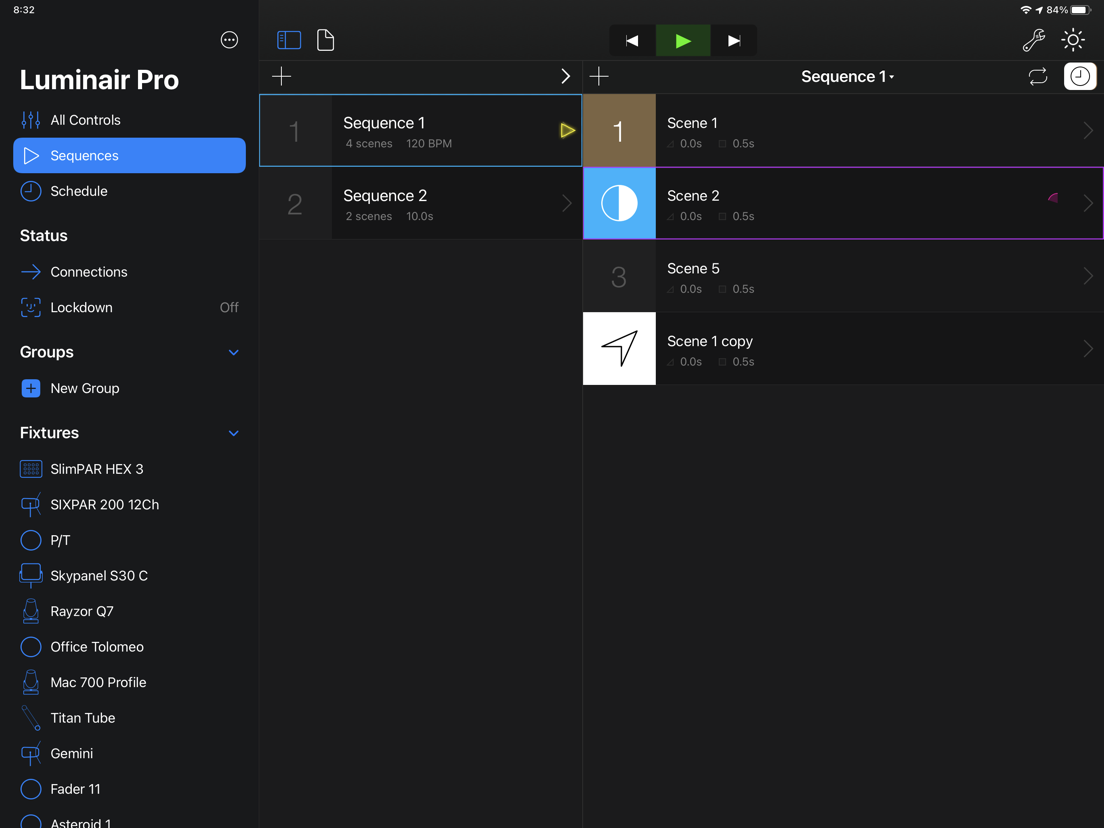Create a New Group
This screenshot has height=828, width=1104.
click(130, 389)
